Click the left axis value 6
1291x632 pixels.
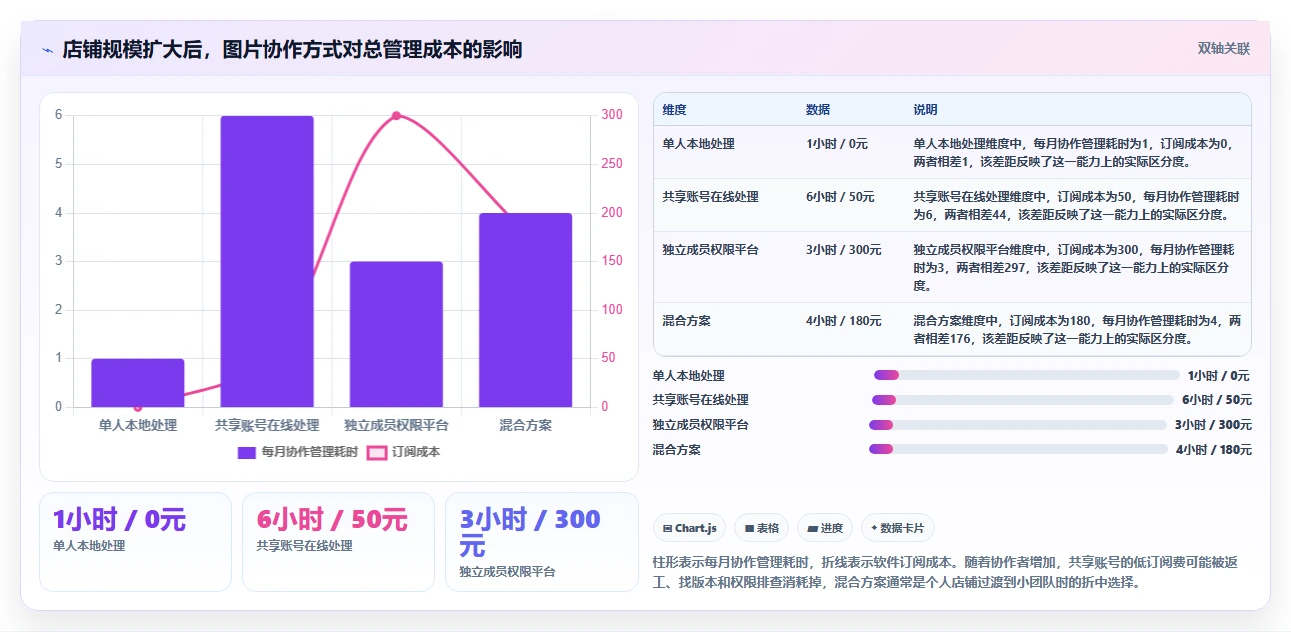pyautogui.click(x=58, y=115)
